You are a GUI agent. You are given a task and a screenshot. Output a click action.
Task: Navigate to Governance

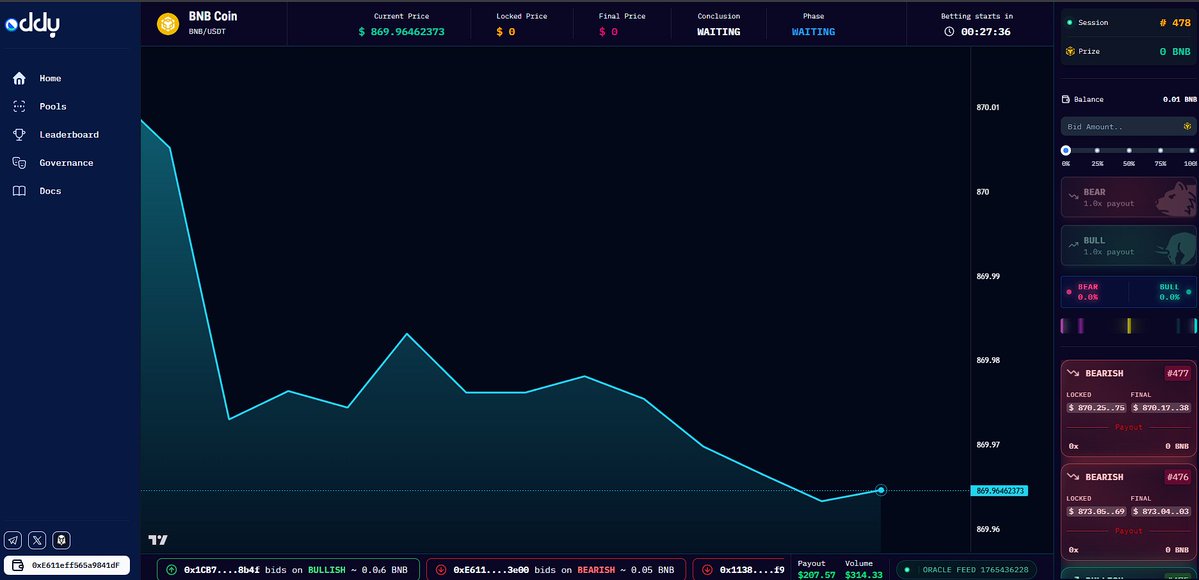click(x=67, y=163)
